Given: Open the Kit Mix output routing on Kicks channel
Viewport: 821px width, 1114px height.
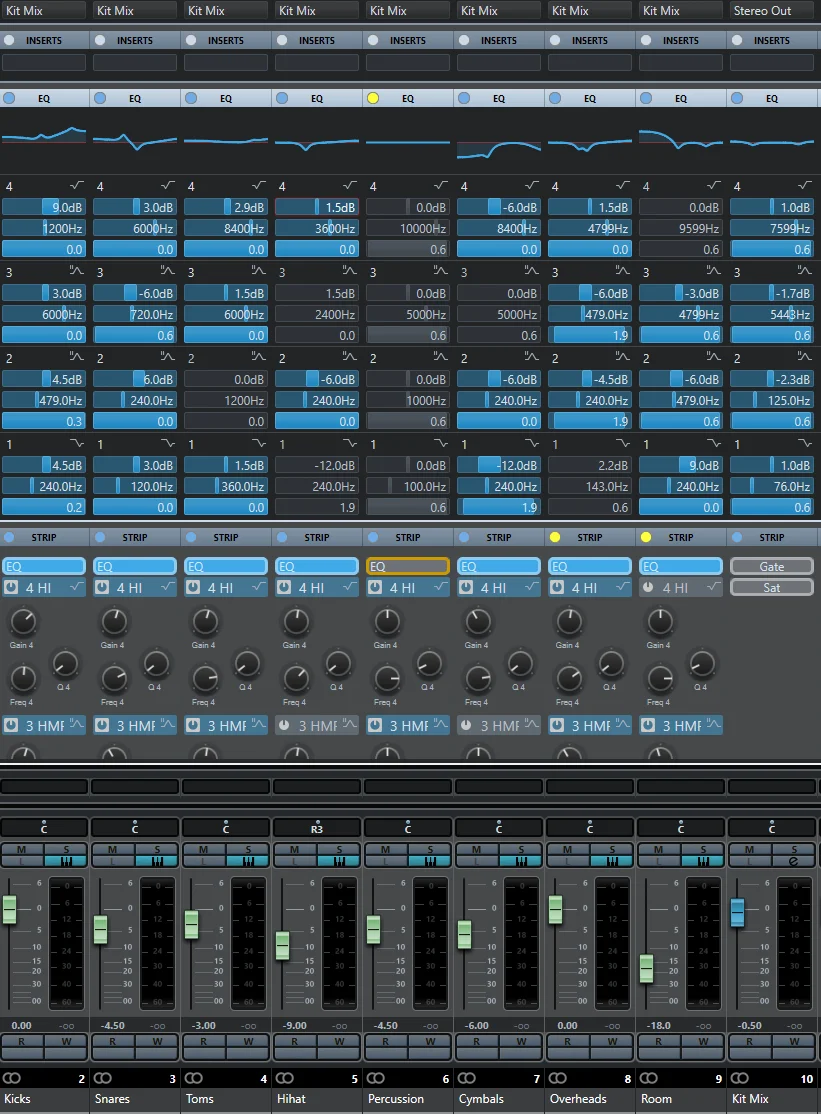Looking at the screenshot, I should click(x=44, y=10).
